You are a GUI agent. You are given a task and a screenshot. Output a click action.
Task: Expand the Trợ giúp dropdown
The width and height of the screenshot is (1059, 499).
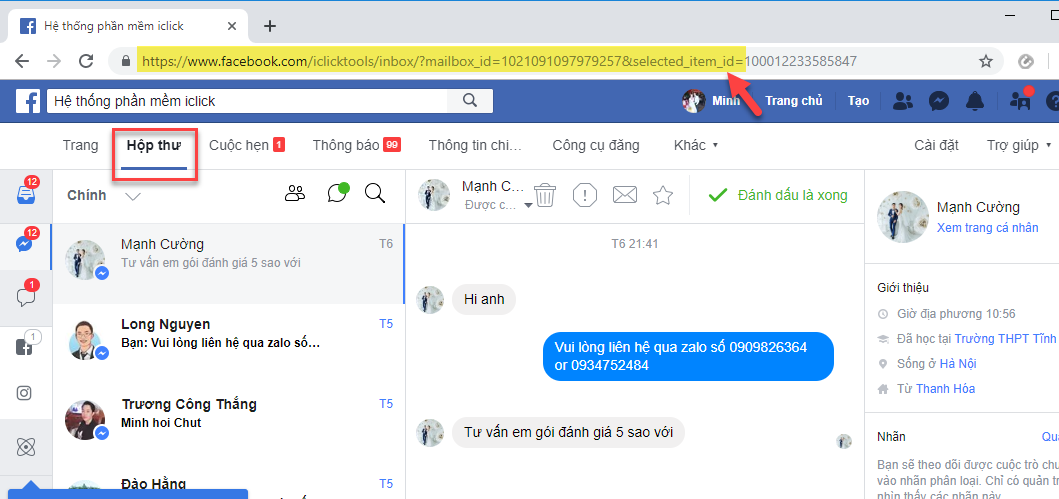click(1019, 145)
